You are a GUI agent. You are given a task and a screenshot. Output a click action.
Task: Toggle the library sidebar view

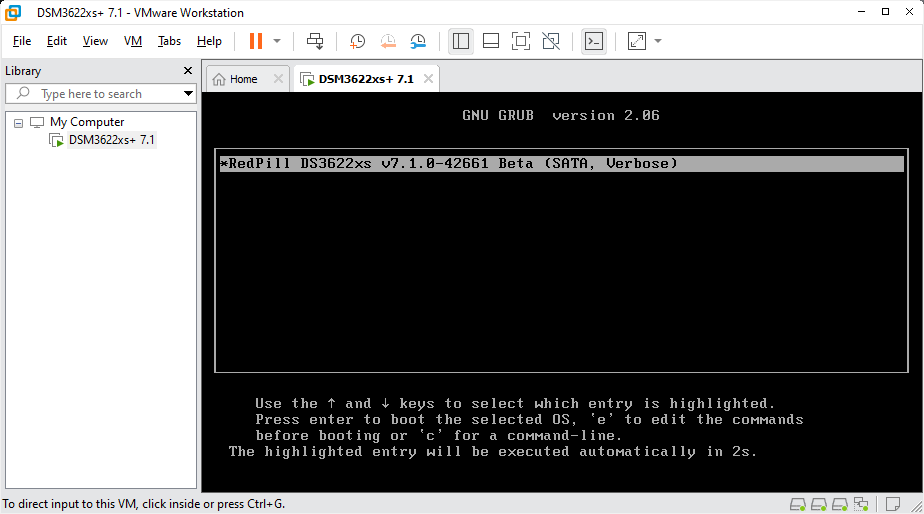(461, 41)
